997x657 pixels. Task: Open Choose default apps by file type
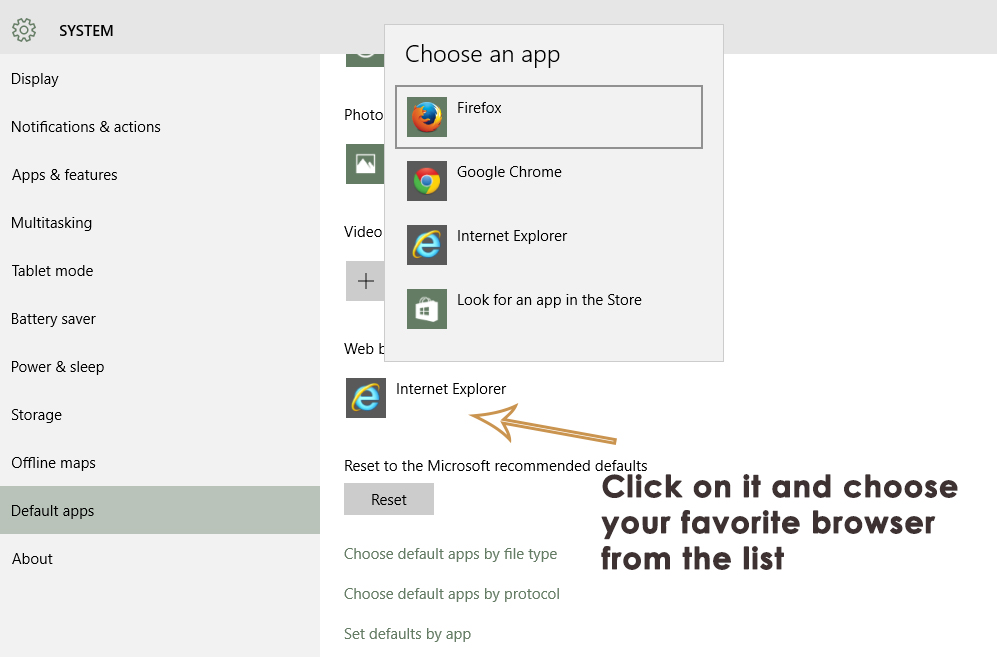[450, 553]
